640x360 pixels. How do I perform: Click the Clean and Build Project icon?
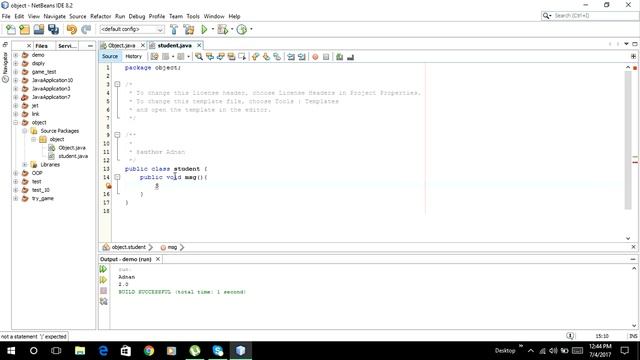point(189,29)
